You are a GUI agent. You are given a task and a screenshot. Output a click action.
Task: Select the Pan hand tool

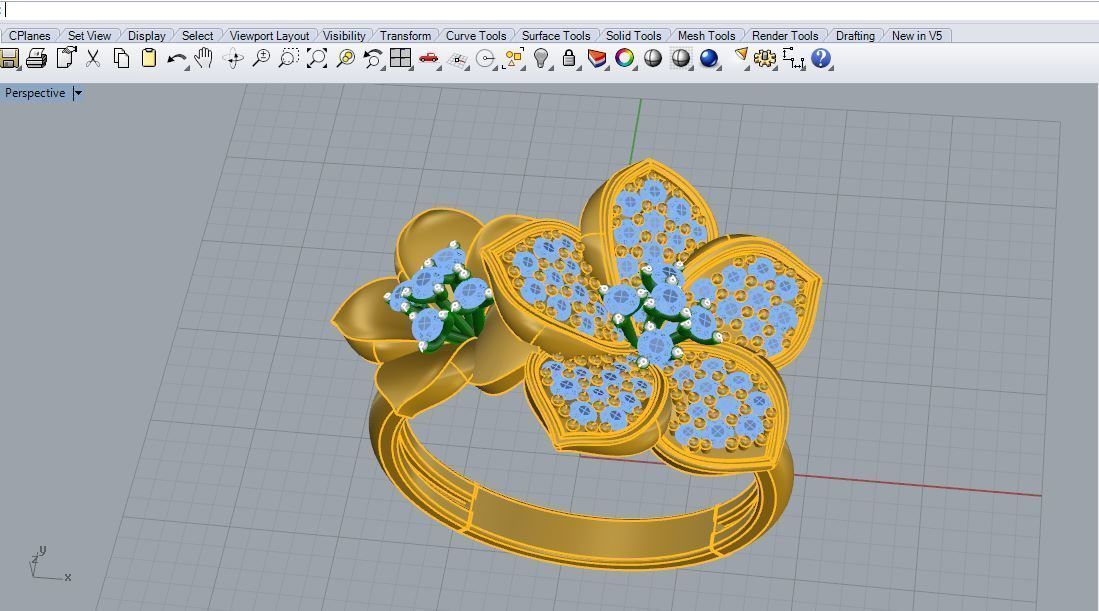(204, 58)
